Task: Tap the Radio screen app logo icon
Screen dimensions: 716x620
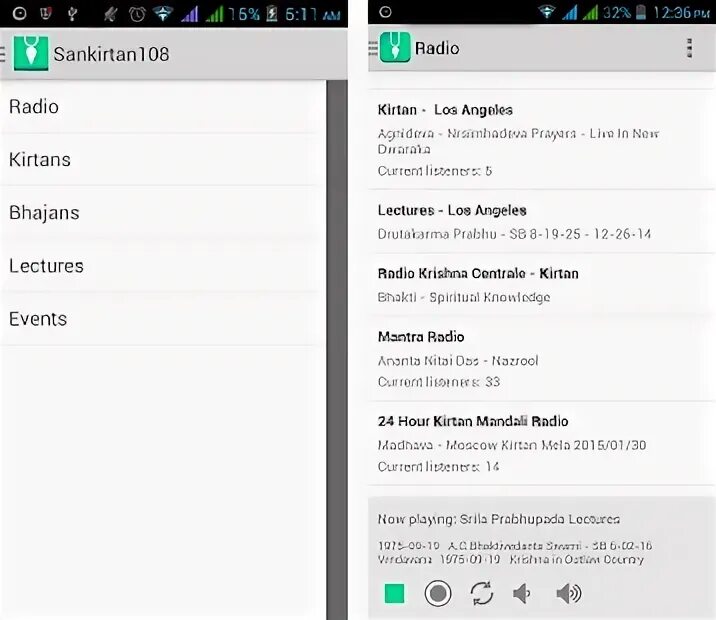Action: [395, 47]
